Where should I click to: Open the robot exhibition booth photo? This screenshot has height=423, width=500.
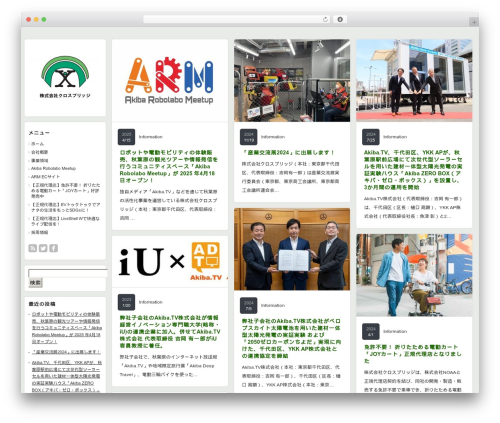(292, 80)
